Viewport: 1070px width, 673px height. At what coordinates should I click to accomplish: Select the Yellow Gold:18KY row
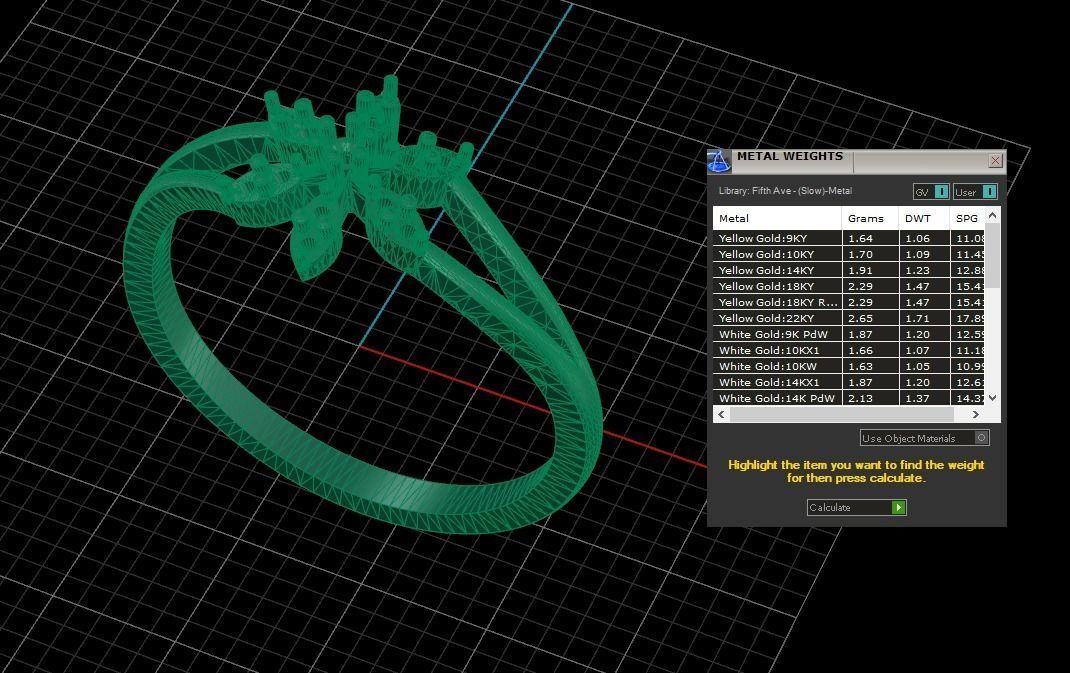coord(850,286)
